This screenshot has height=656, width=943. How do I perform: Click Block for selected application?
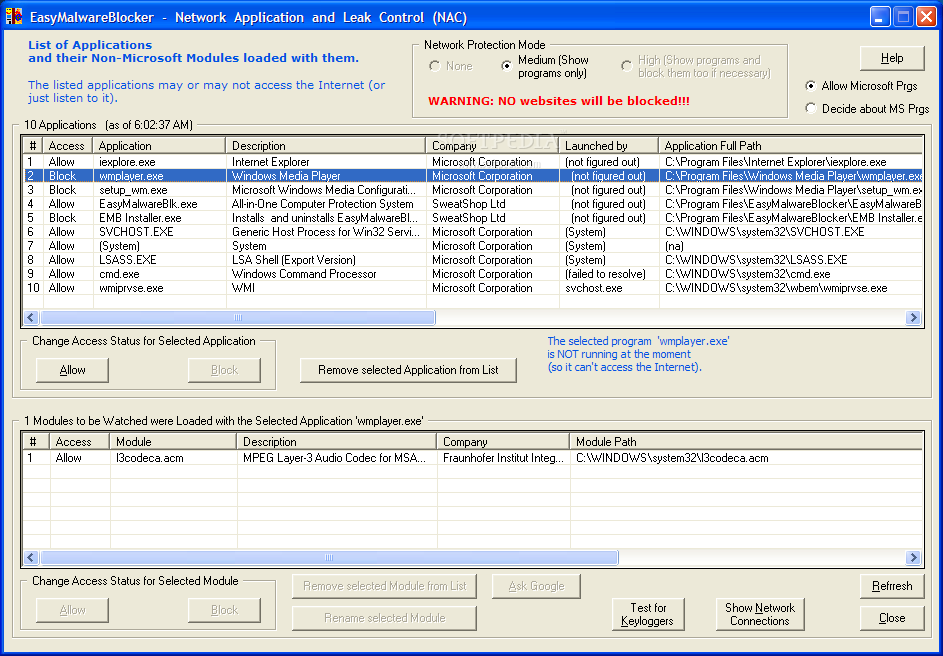[x=224, y=370]
